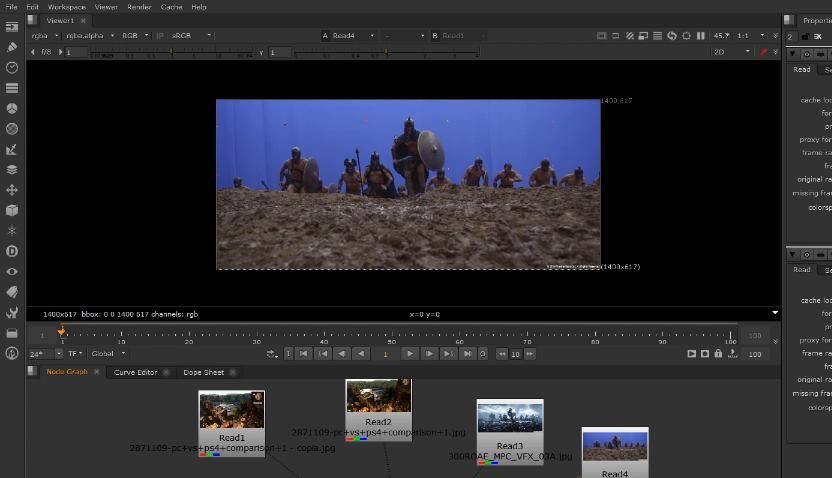This screenshot has width=832, height=478.
Task: Switch to the Curve Editor tab
Action: [135, 372]
